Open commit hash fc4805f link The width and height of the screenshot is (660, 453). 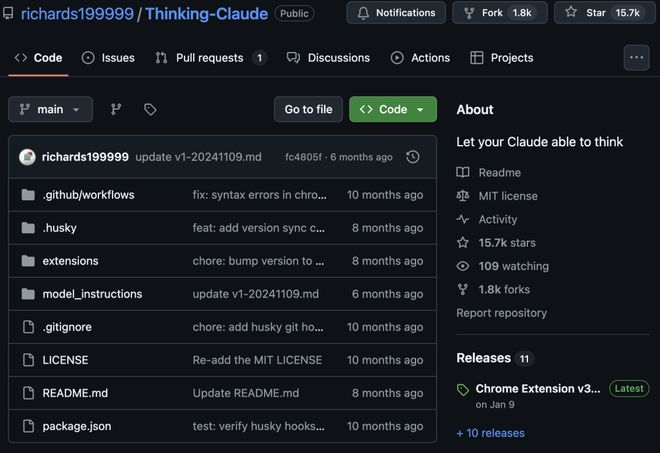pyautogui.click(x=303, y=157)
